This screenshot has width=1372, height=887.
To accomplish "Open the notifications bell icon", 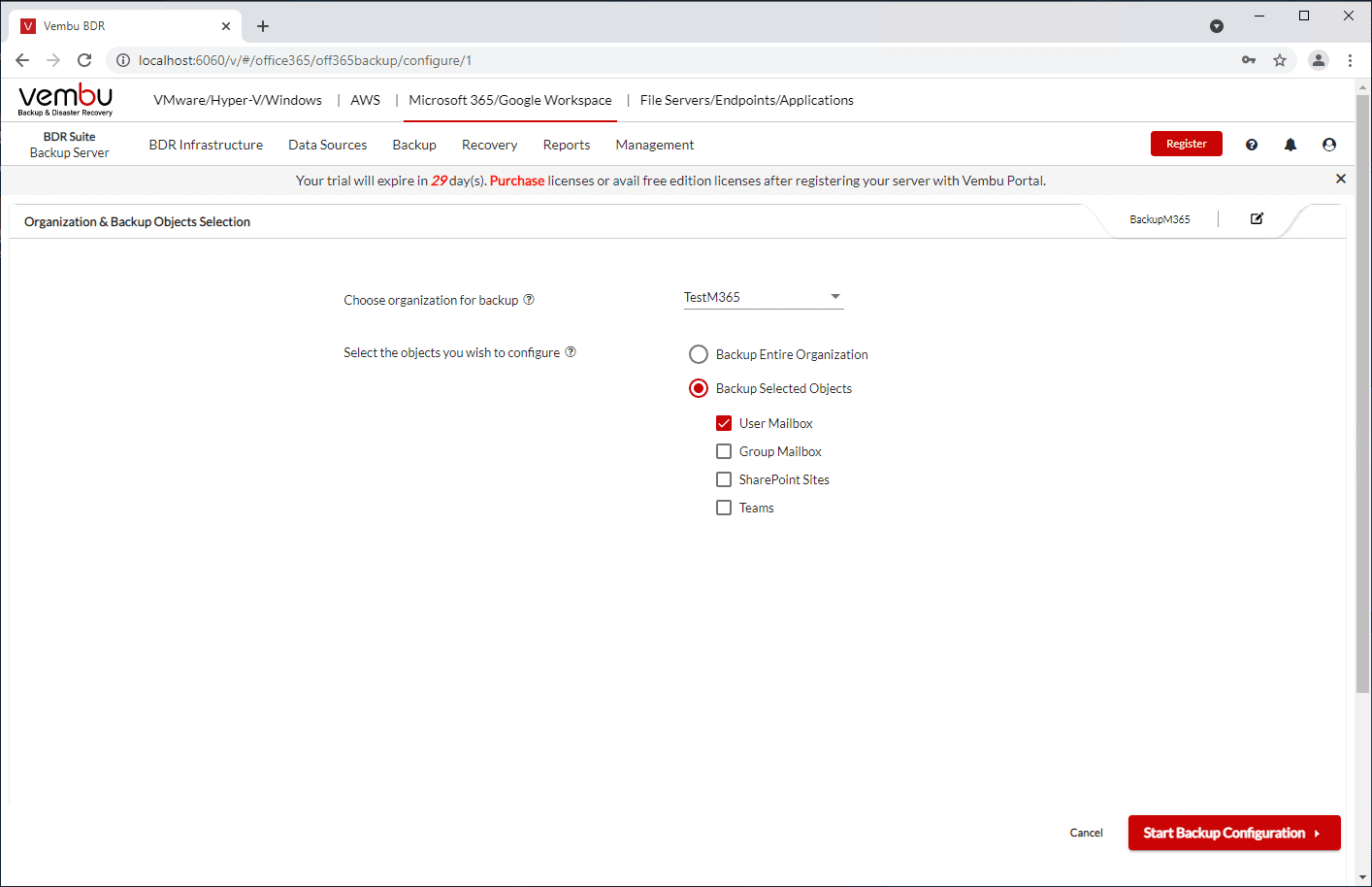I will pyautogui.click(x=1290, y=145).
